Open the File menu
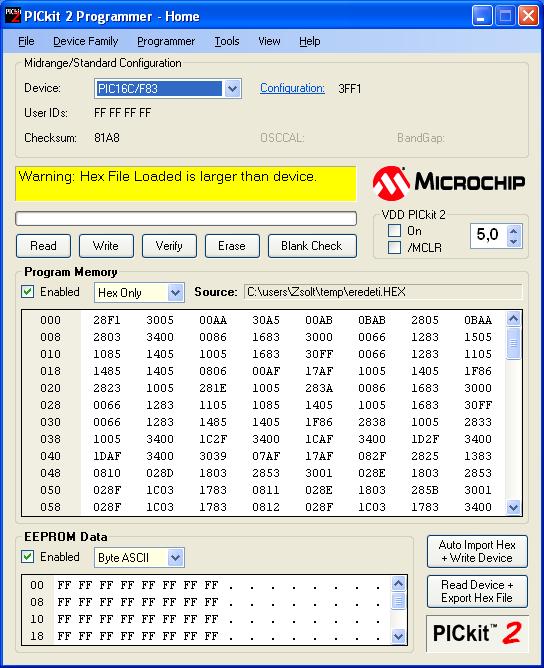The image size is (544, 668). (26, 41)
